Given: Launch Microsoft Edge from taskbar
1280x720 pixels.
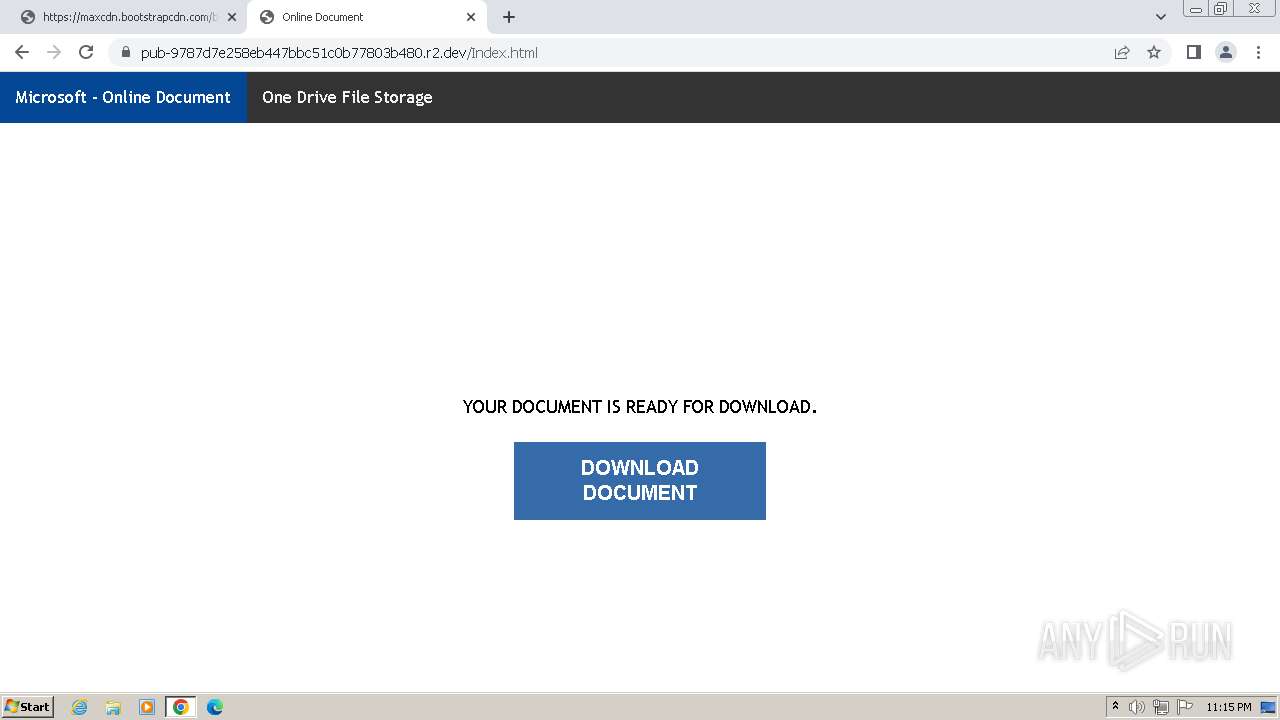Looking at the screenshot, I should point(215,707).
